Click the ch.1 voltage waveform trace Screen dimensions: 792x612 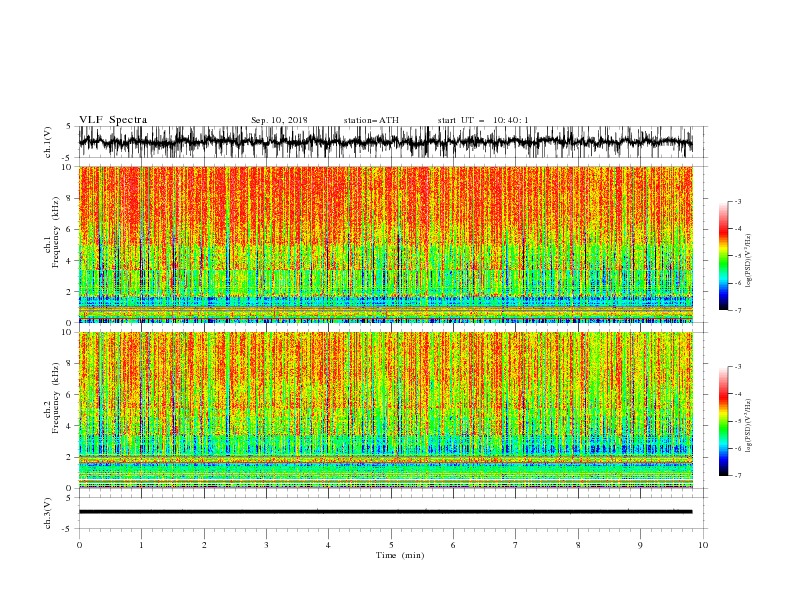(385, 142)
